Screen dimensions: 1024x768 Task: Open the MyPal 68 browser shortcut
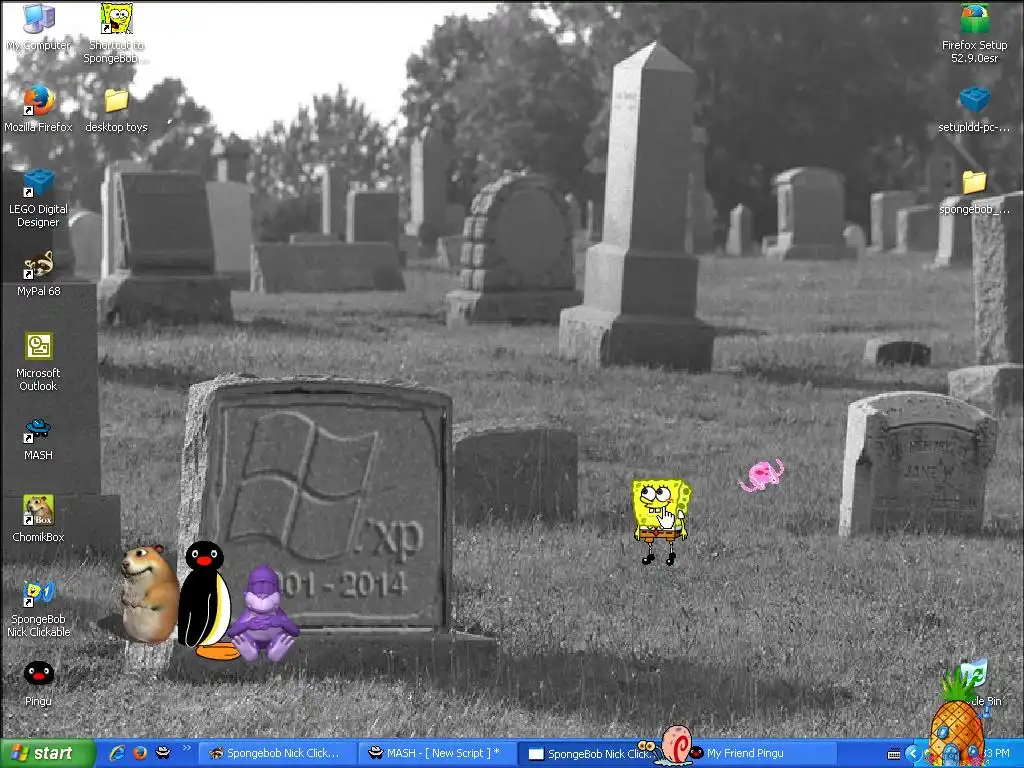point(39,273)
